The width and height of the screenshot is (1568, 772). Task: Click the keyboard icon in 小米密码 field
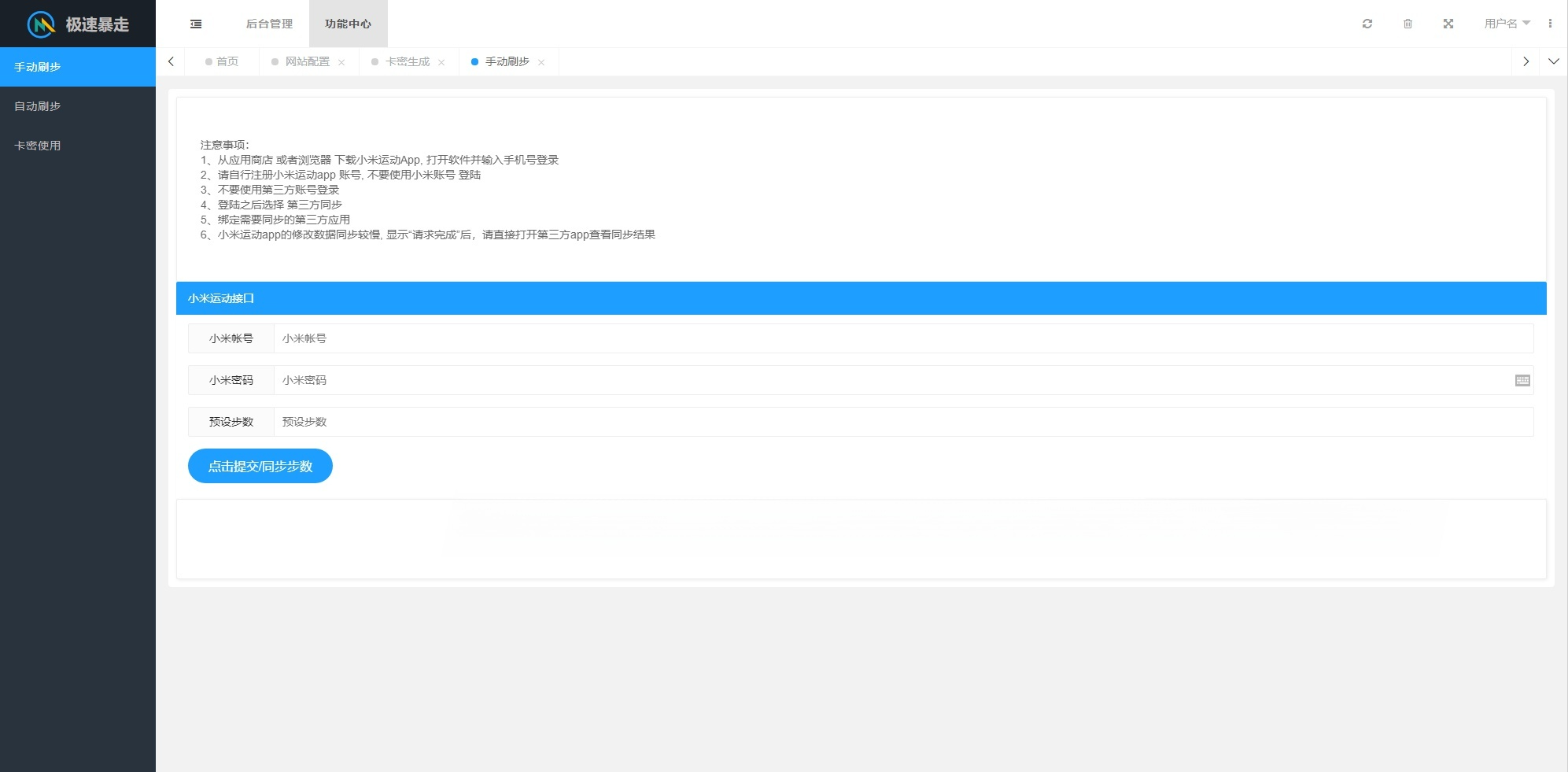coord(1523,380)
